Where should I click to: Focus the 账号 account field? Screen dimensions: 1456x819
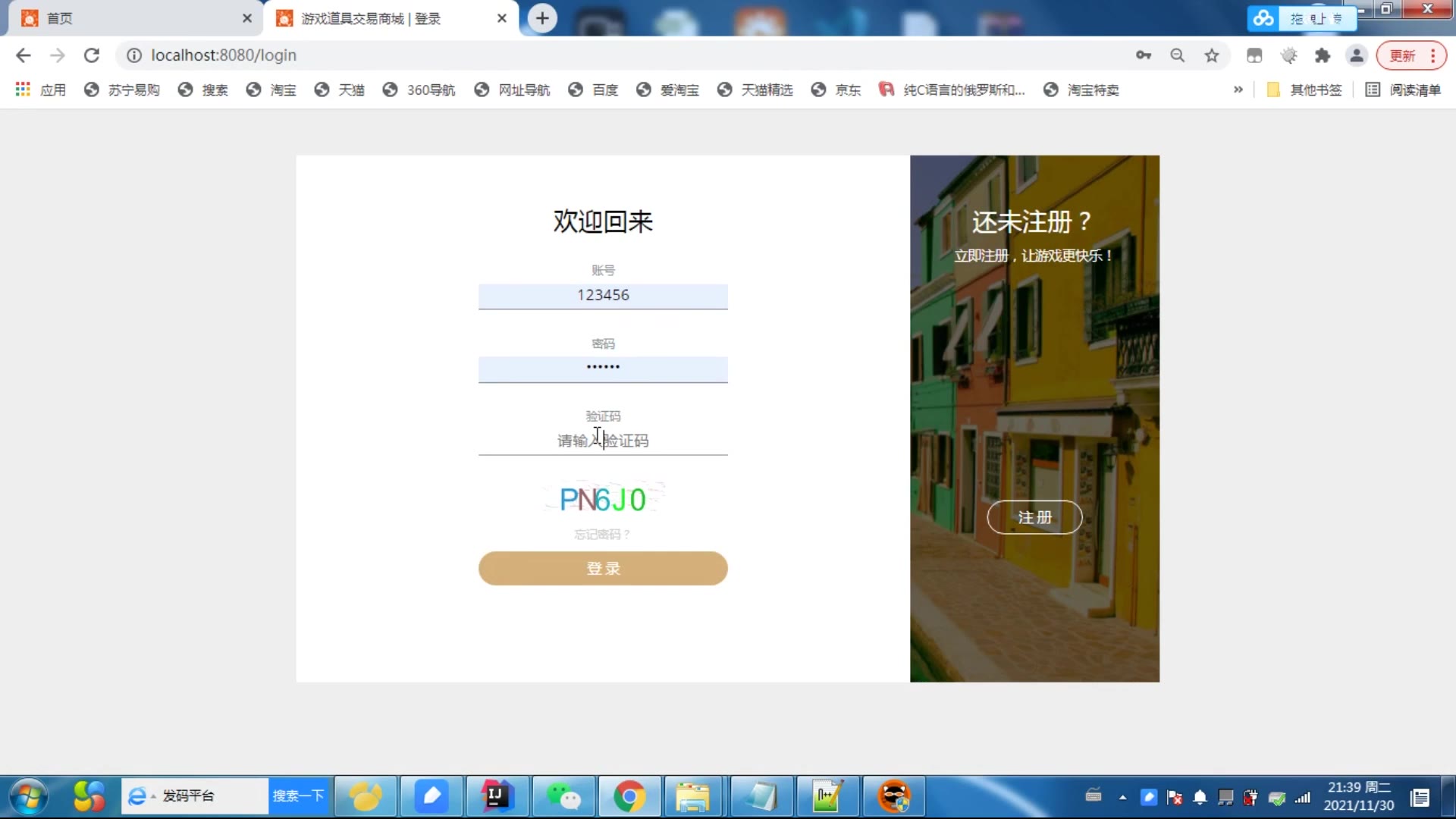pyautogui.click(x=603, y=296)
